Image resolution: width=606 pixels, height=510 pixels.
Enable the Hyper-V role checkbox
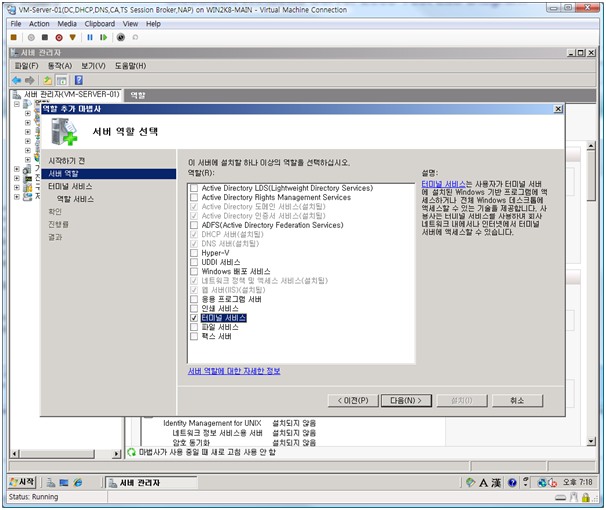pos(194,253)
